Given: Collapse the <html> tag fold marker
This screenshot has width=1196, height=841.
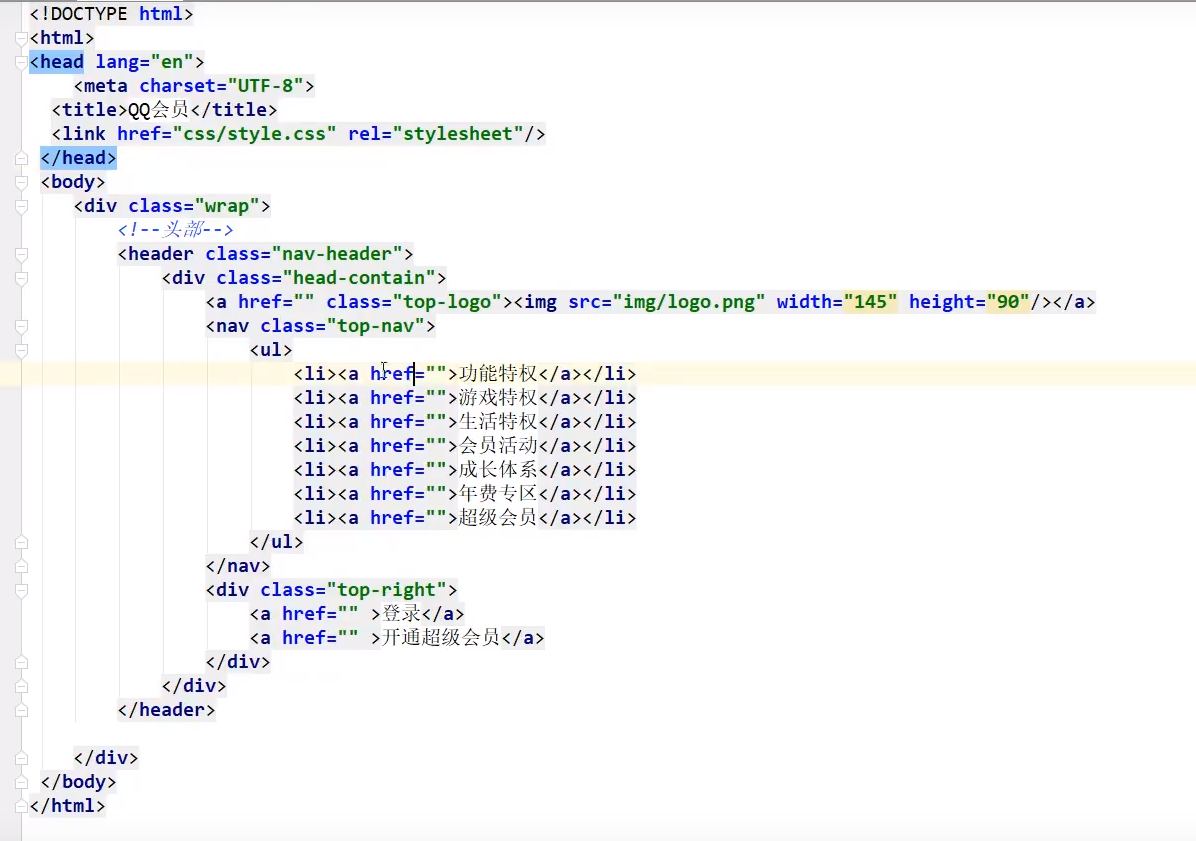Looking at the screenshot, I should coord(21,38).
